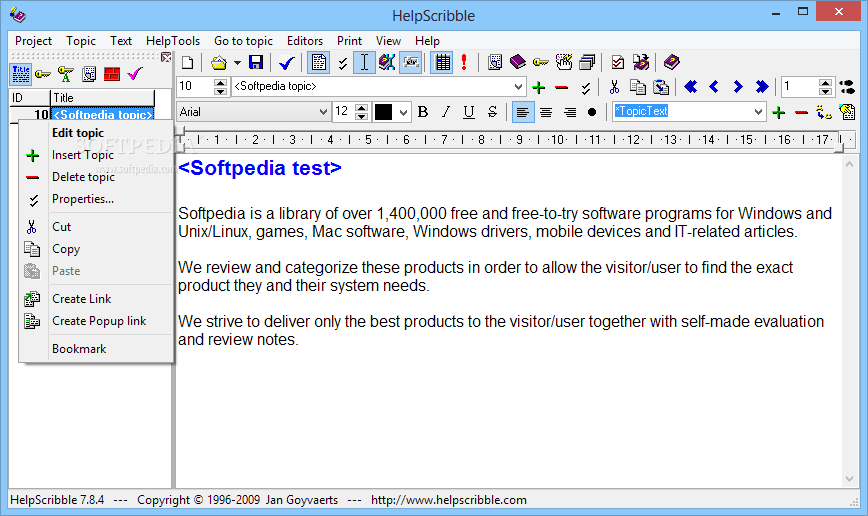Open the stacked windows editor icon
The height and width of the screenshot is (516, 868).
click(587, 63)
